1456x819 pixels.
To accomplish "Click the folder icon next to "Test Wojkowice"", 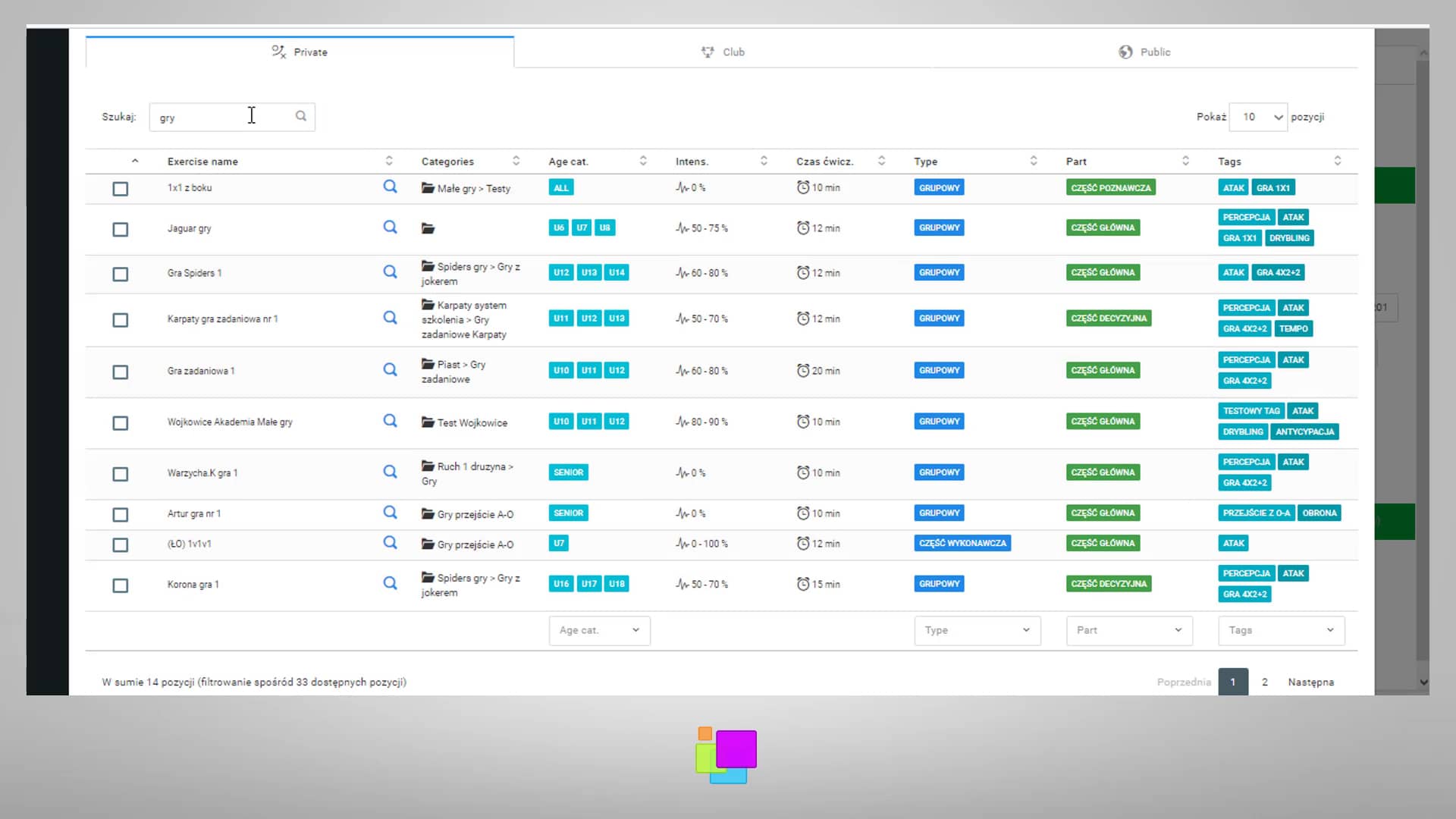I will point(427,422).
